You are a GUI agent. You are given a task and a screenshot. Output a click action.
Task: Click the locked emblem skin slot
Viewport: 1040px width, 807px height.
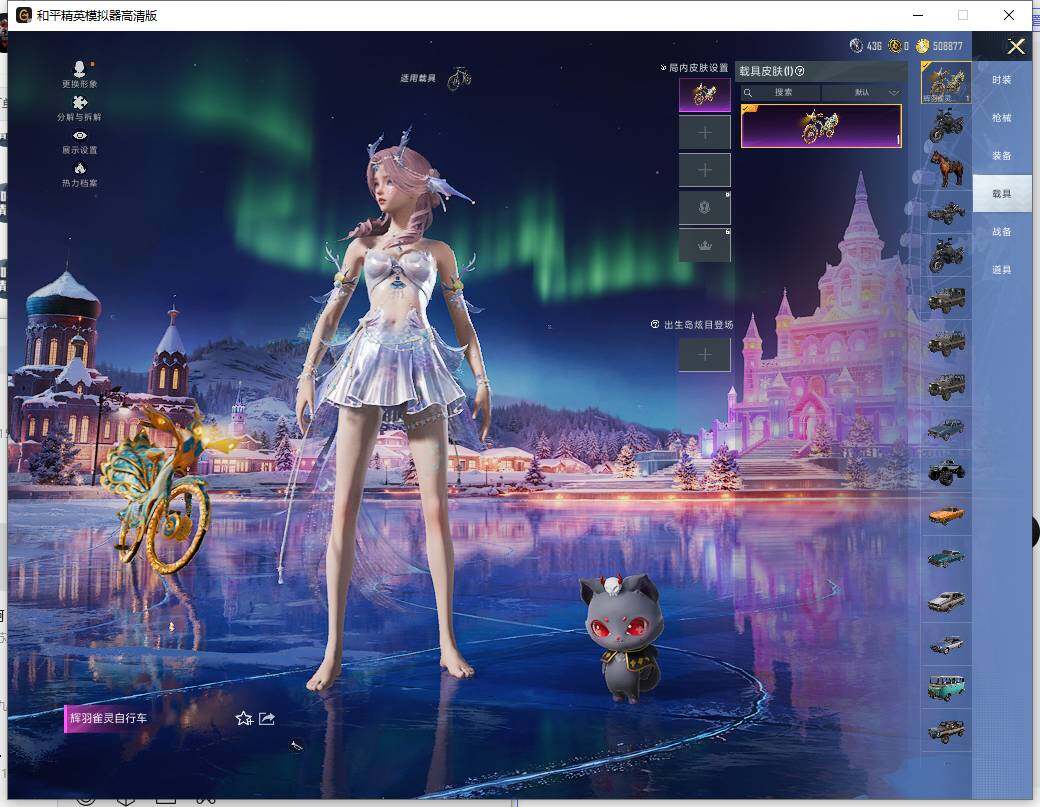704,208
